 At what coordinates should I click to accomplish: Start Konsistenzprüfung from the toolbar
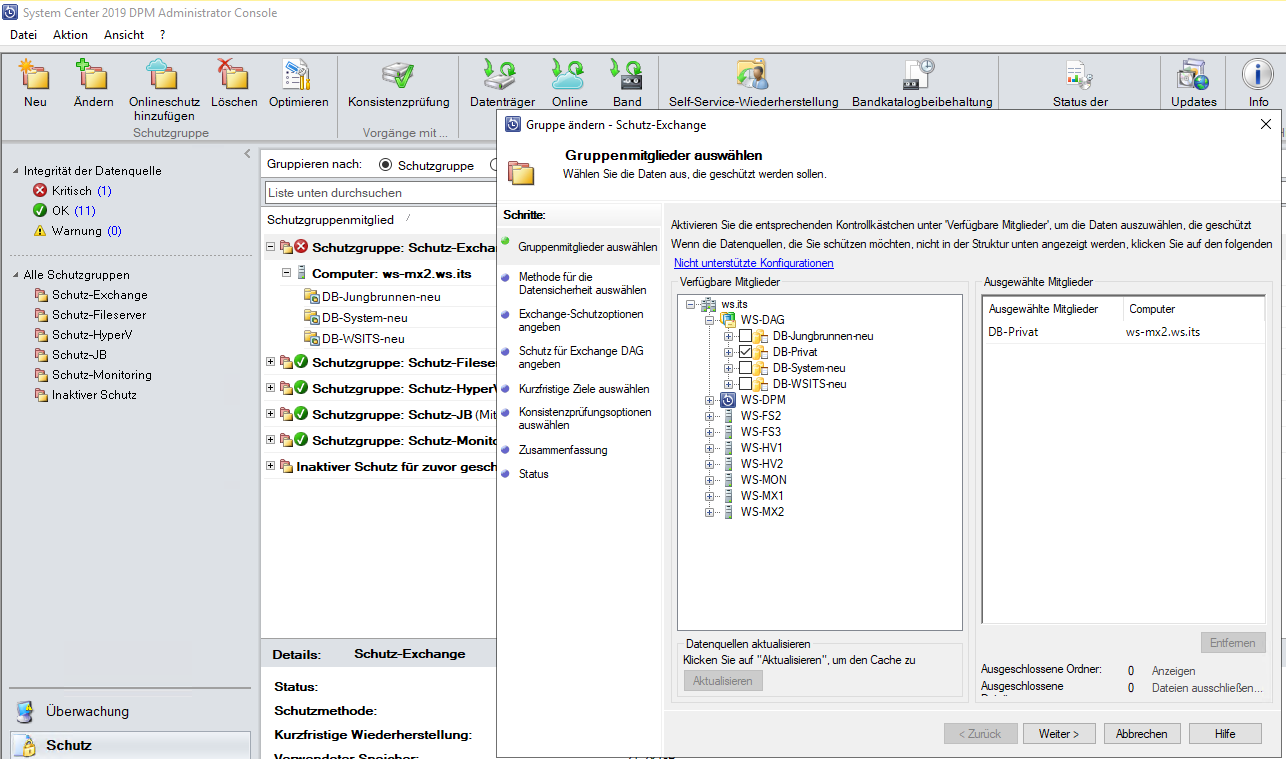[397, 74]
